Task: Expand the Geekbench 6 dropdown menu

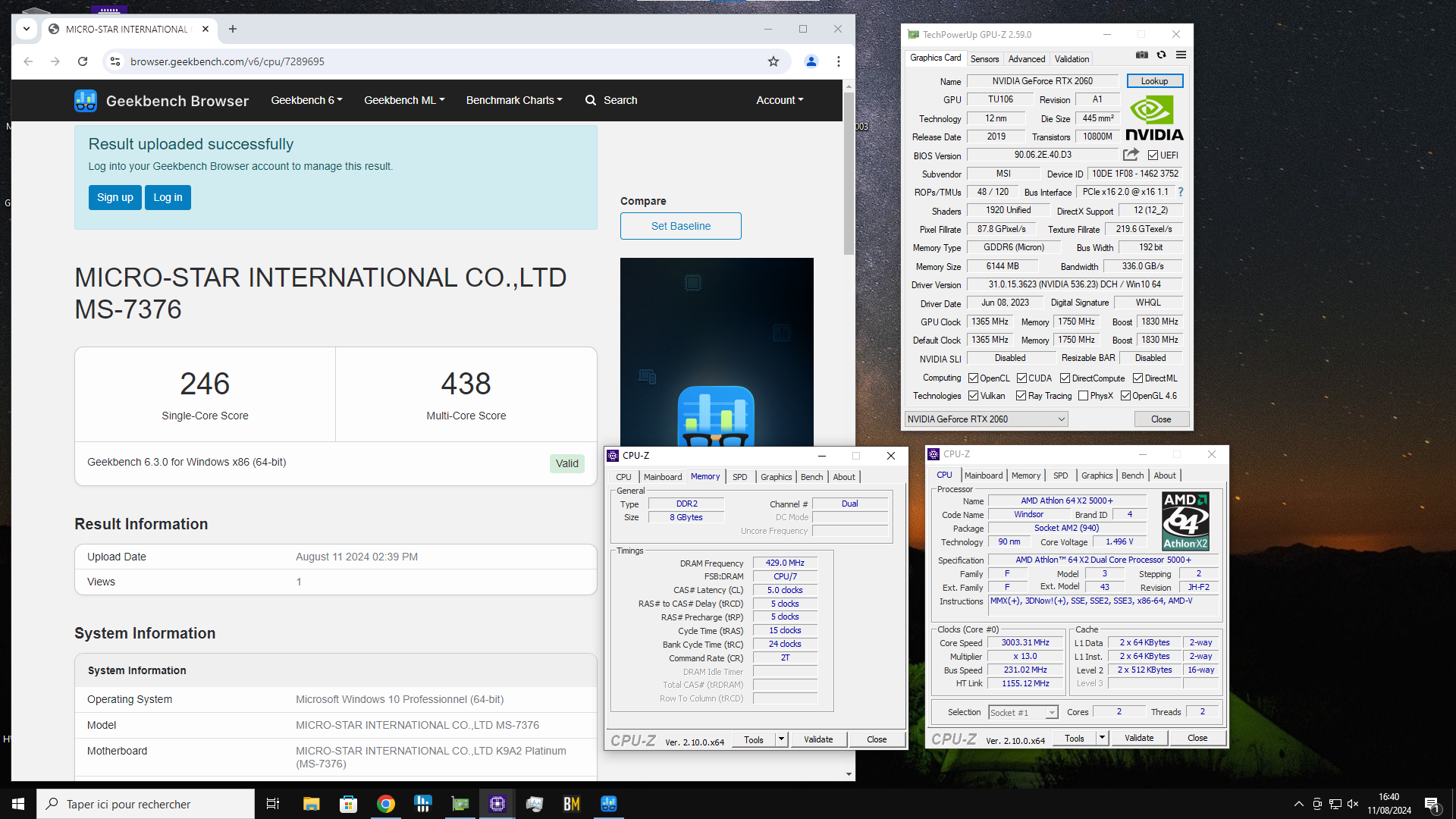Action: coord(306,100)
